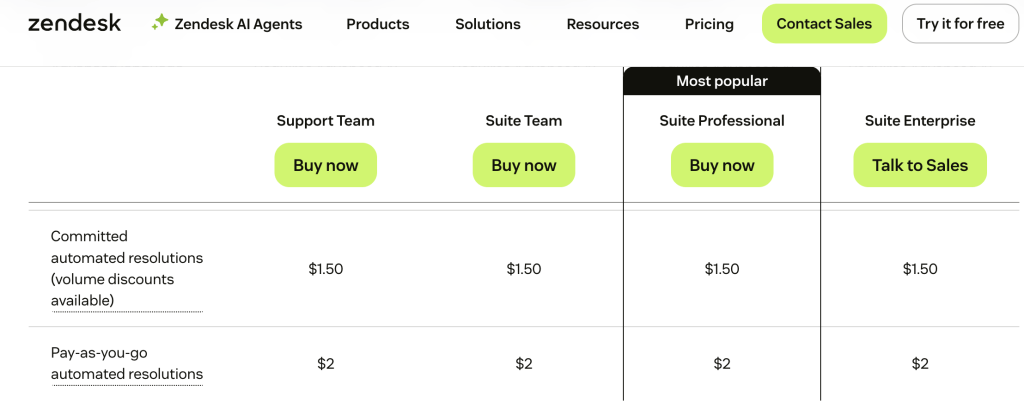The image size is (1024, 402).
Task: Select the Suite Enterprise plan heading
Action: tap(920, 121)
